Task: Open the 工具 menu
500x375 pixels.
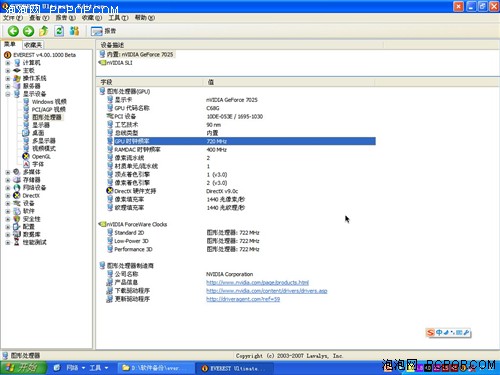Action: pos(118,18)
